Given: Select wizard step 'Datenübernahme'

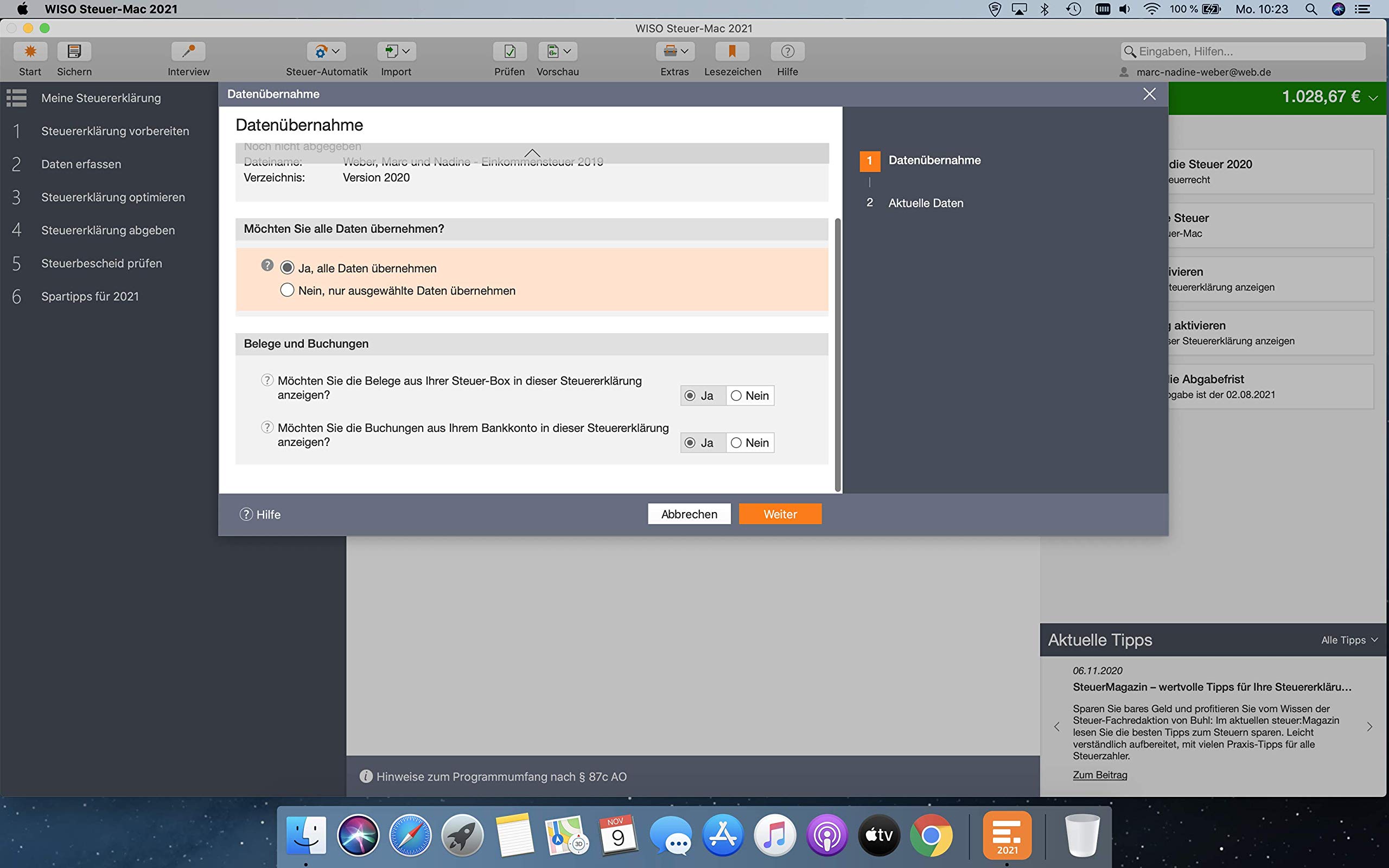Looking at the screenshot, I should (x=934, y=160).
